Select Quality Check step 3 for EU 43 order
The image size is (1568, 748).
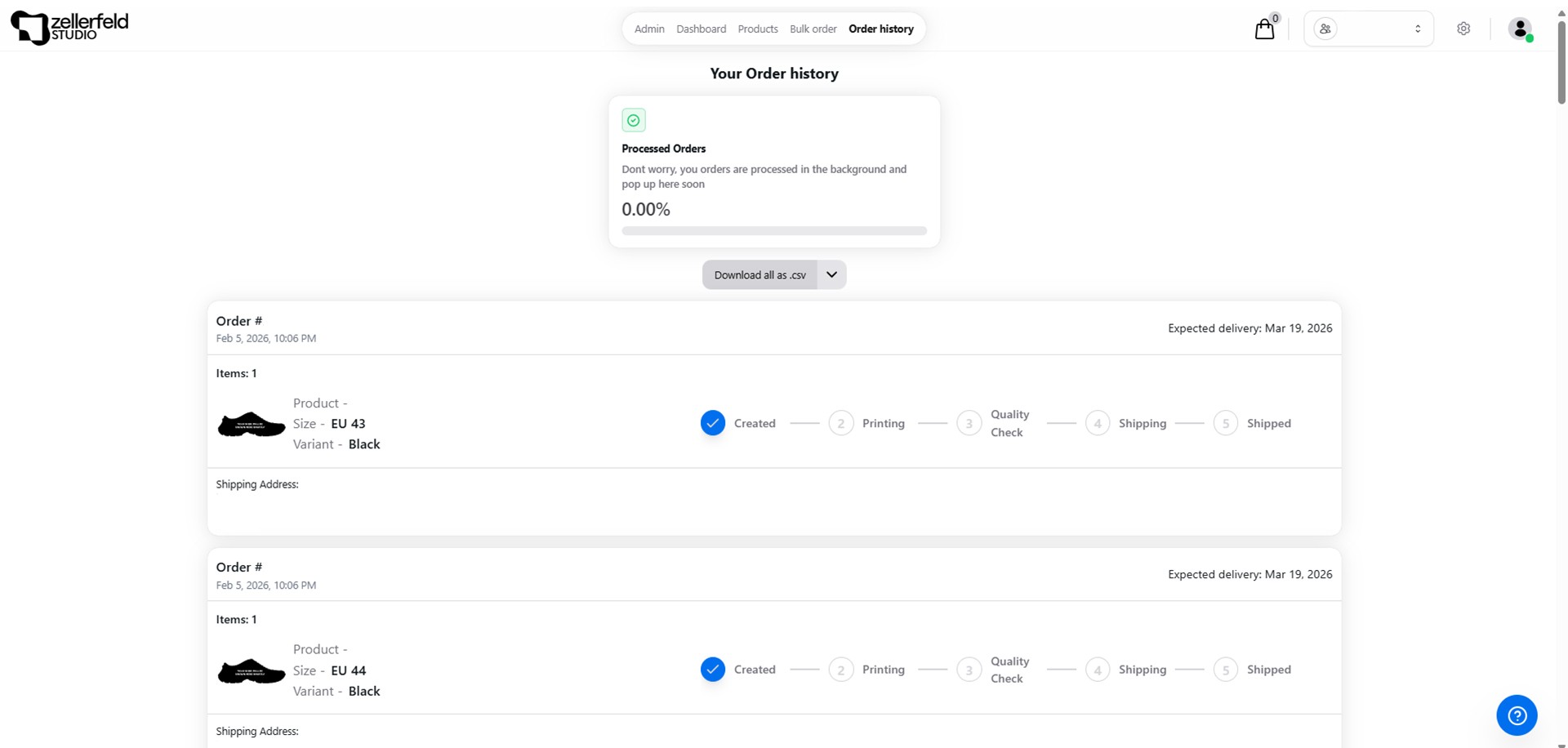(x=969, y=423)
